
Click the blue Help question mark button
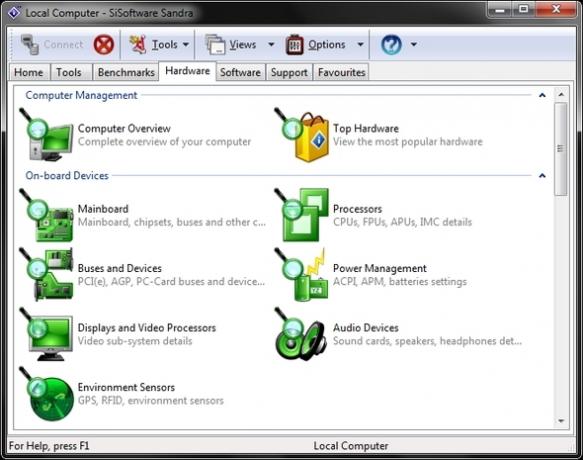coord(391,45)
